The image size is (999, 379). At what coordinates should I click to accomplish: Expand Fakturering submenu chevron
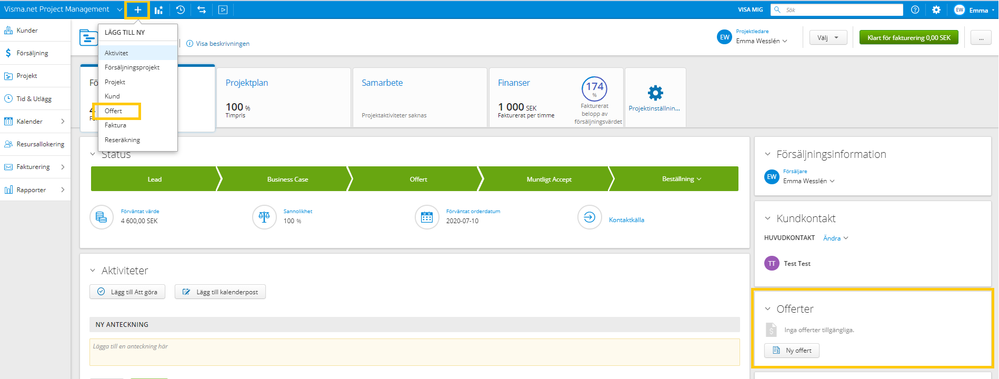[62, 167]
